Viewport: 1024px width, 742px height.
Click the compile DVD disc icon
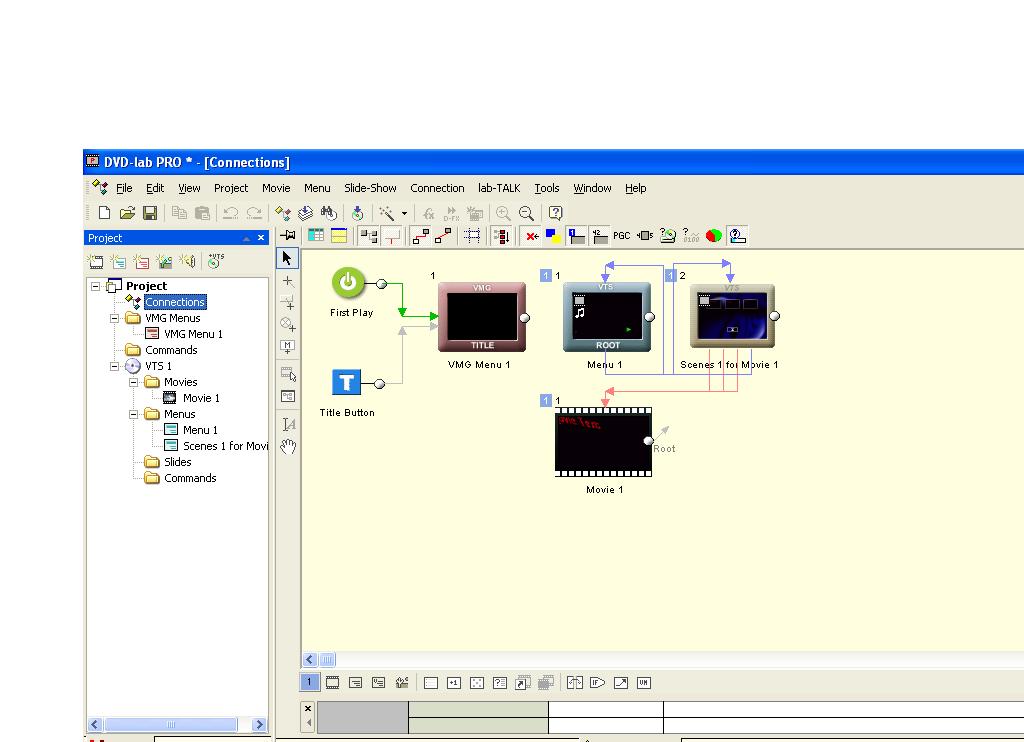click(357, 213)
